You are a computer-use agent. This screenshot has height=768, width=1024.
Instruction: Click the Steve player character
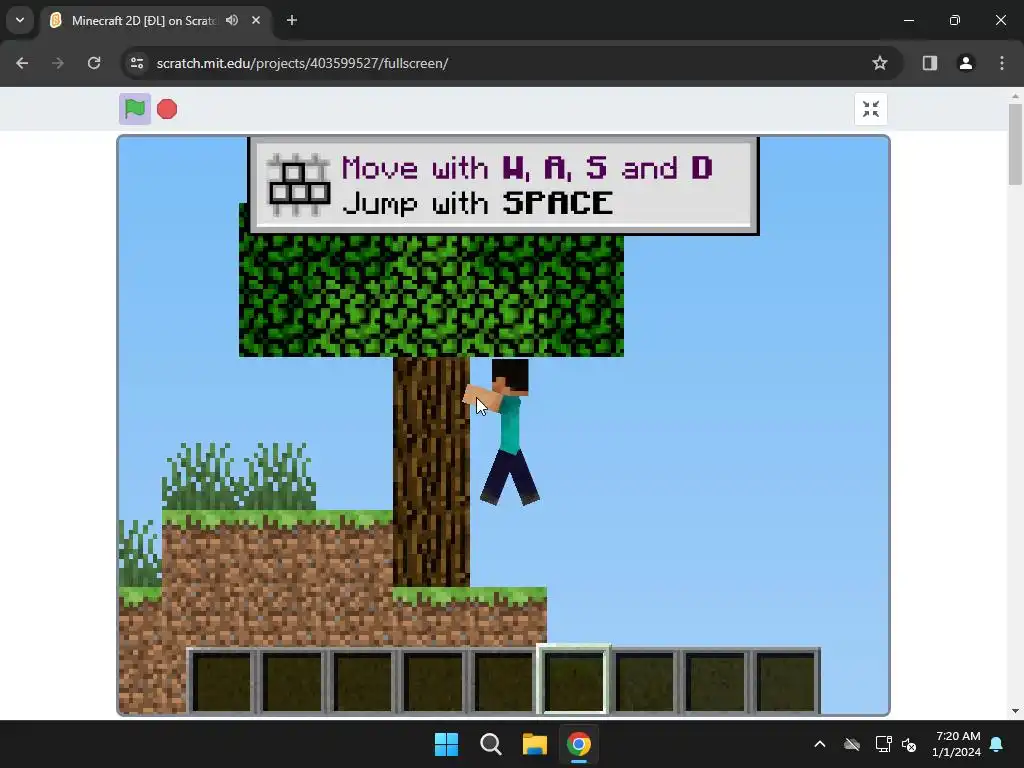click(x=508, y=431)
